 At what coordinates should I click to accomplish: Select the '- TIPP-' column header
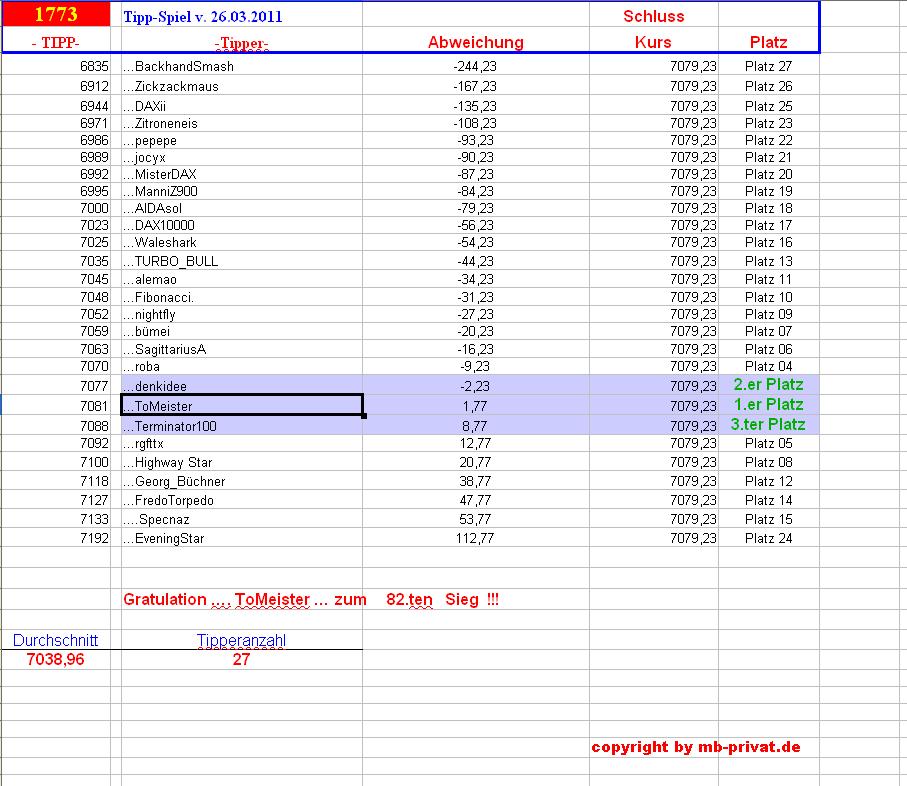coord(56,42)
